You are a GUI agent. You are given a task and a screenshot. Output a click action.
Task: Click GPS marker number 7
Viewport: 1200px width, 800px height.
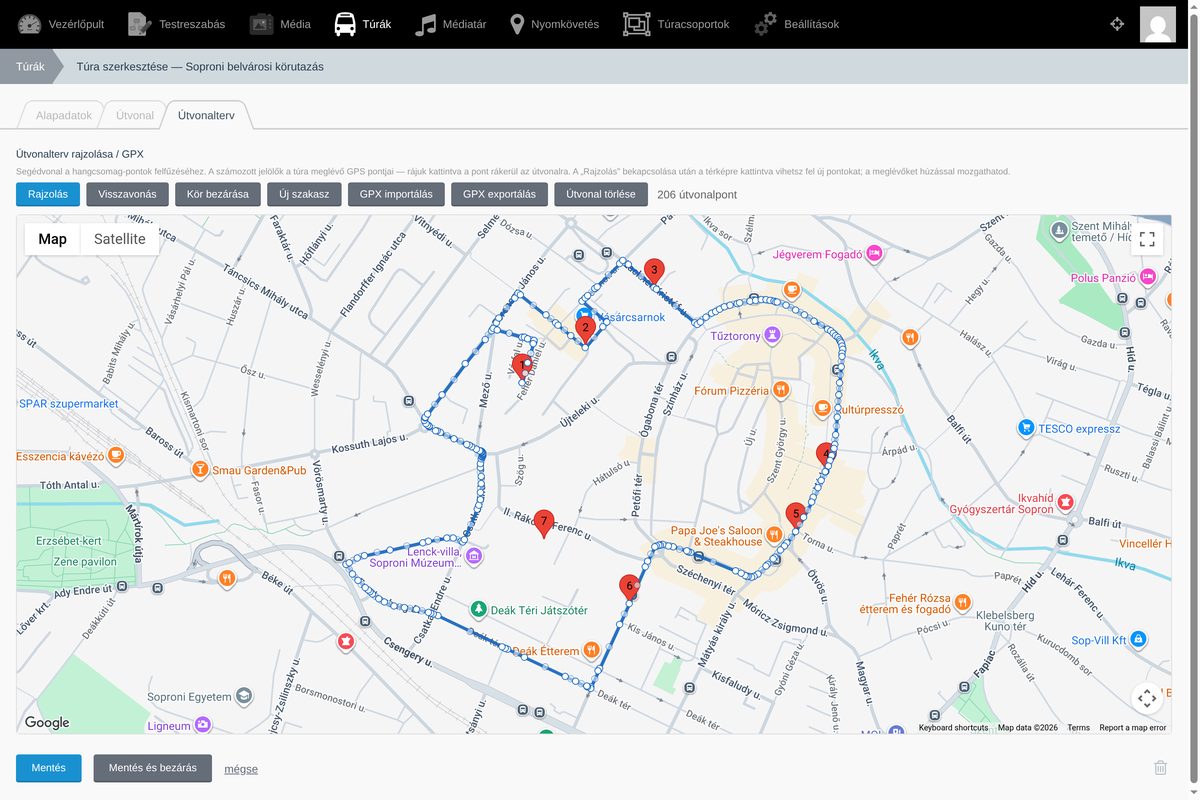click(x=544, y=523)
